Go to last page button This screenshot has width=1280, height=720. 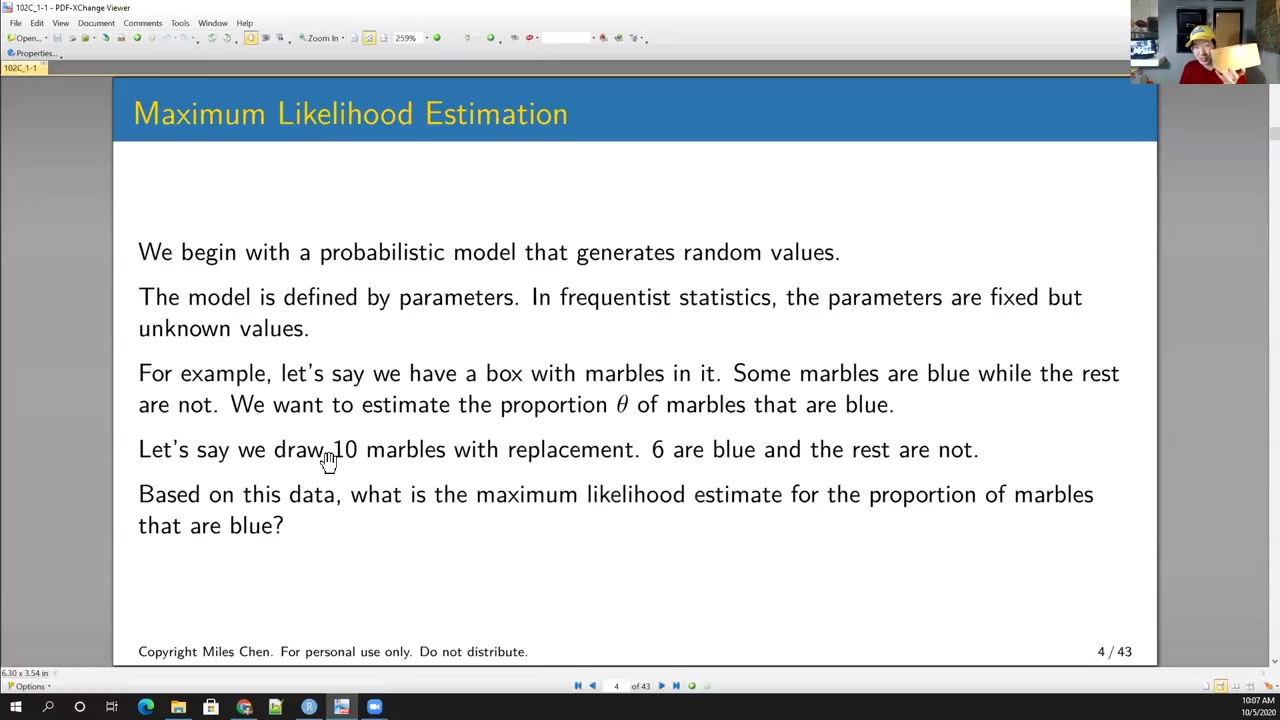click(676, 686)
